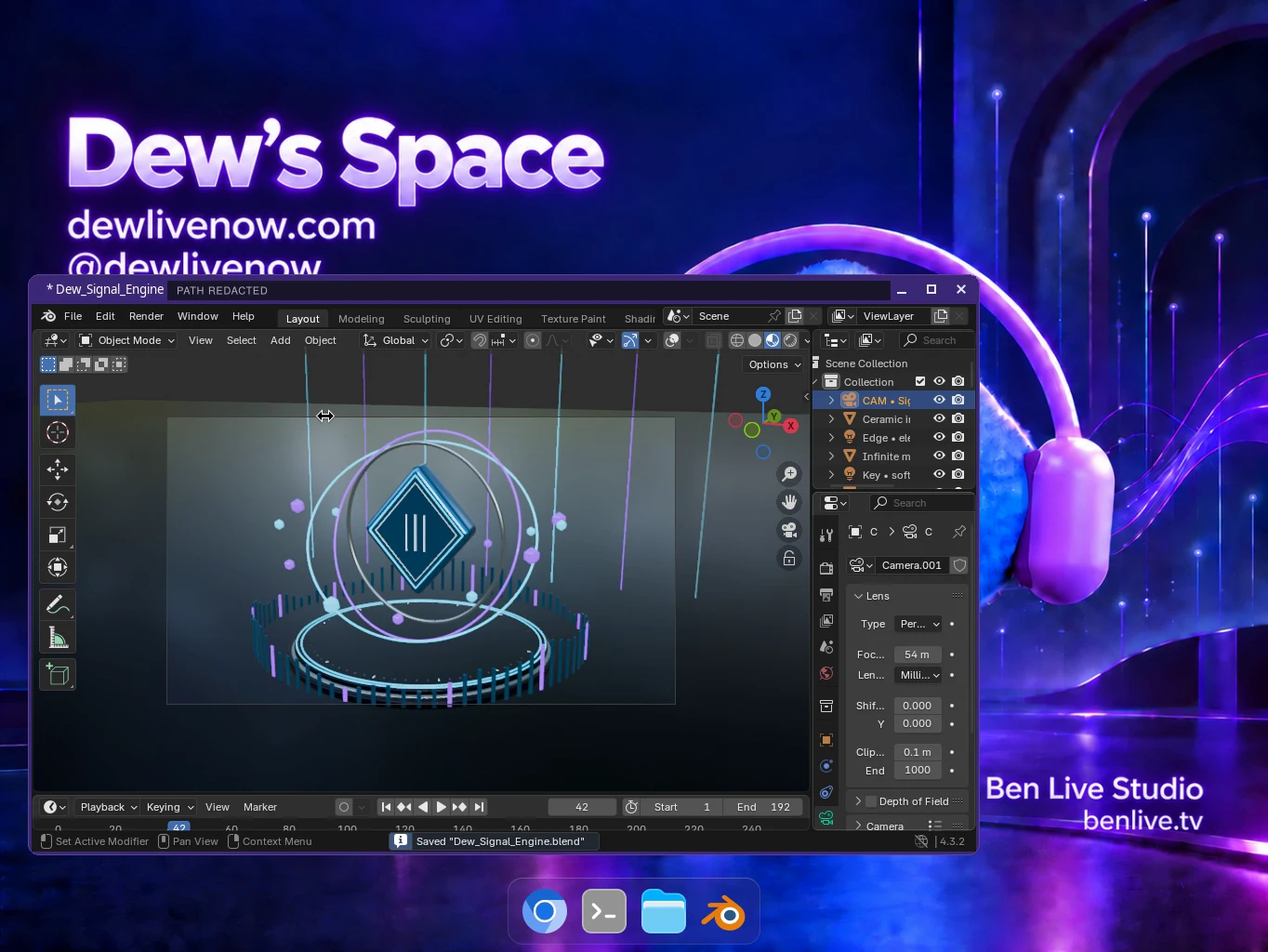The width and height of the screenshot is (1268, 952).
Task: Click the current frame field showing 42
Action: (x=582, y=807)
